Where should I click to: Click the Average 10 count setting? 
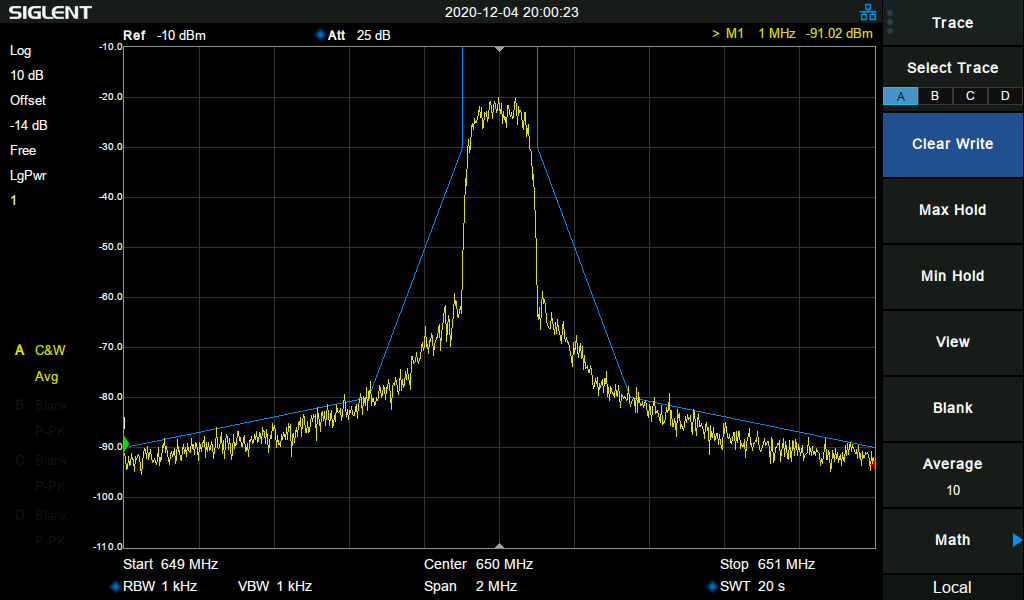[953, 476]
